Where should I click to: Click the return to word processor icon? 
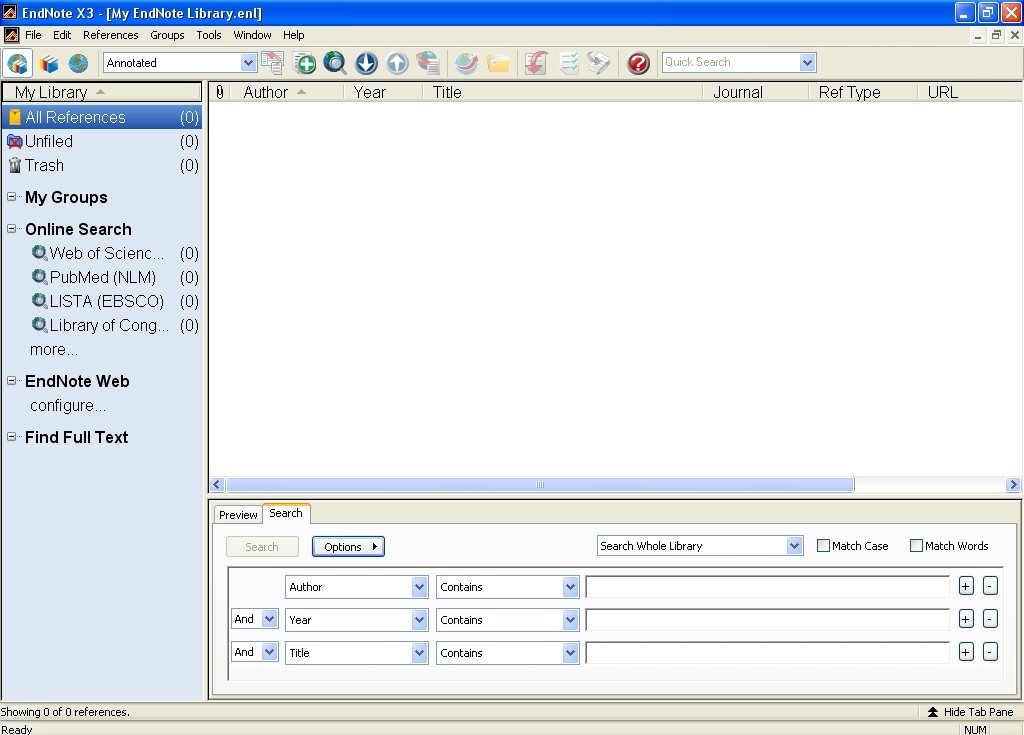click(599, 63)
